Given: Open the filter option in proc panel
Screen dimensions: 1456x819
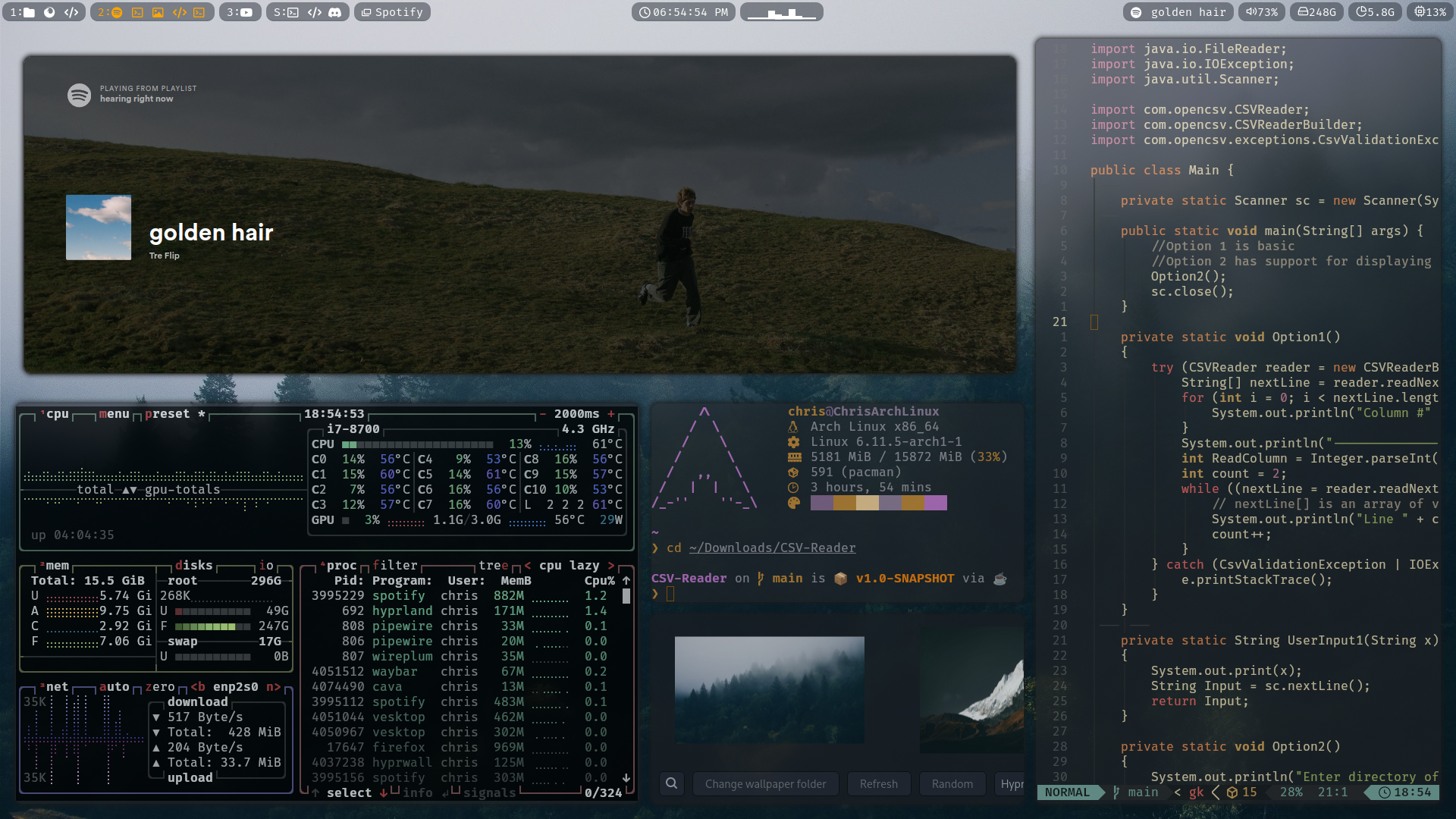Looking at the screenshot, I should coord(394,565).
